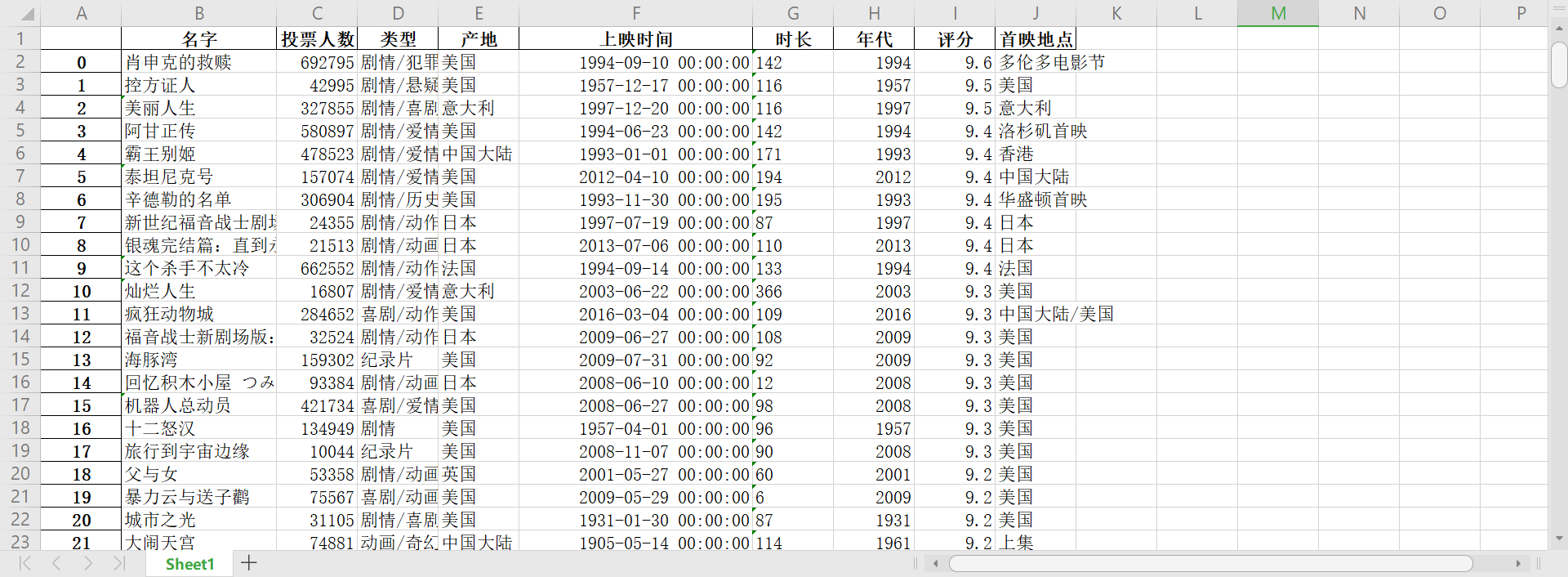The height and width of the screenshot is (577, 1568).
Task: Select cell 控方证人
Action: click(199, 85)
